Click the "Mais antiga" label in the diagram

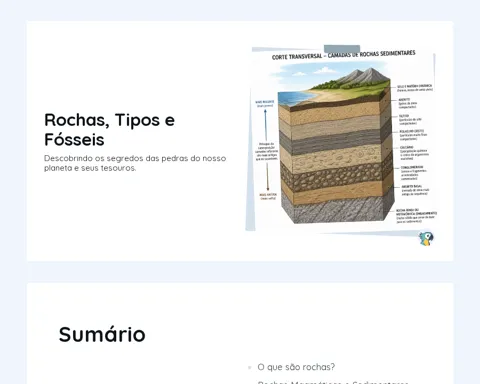pos(268,196)
